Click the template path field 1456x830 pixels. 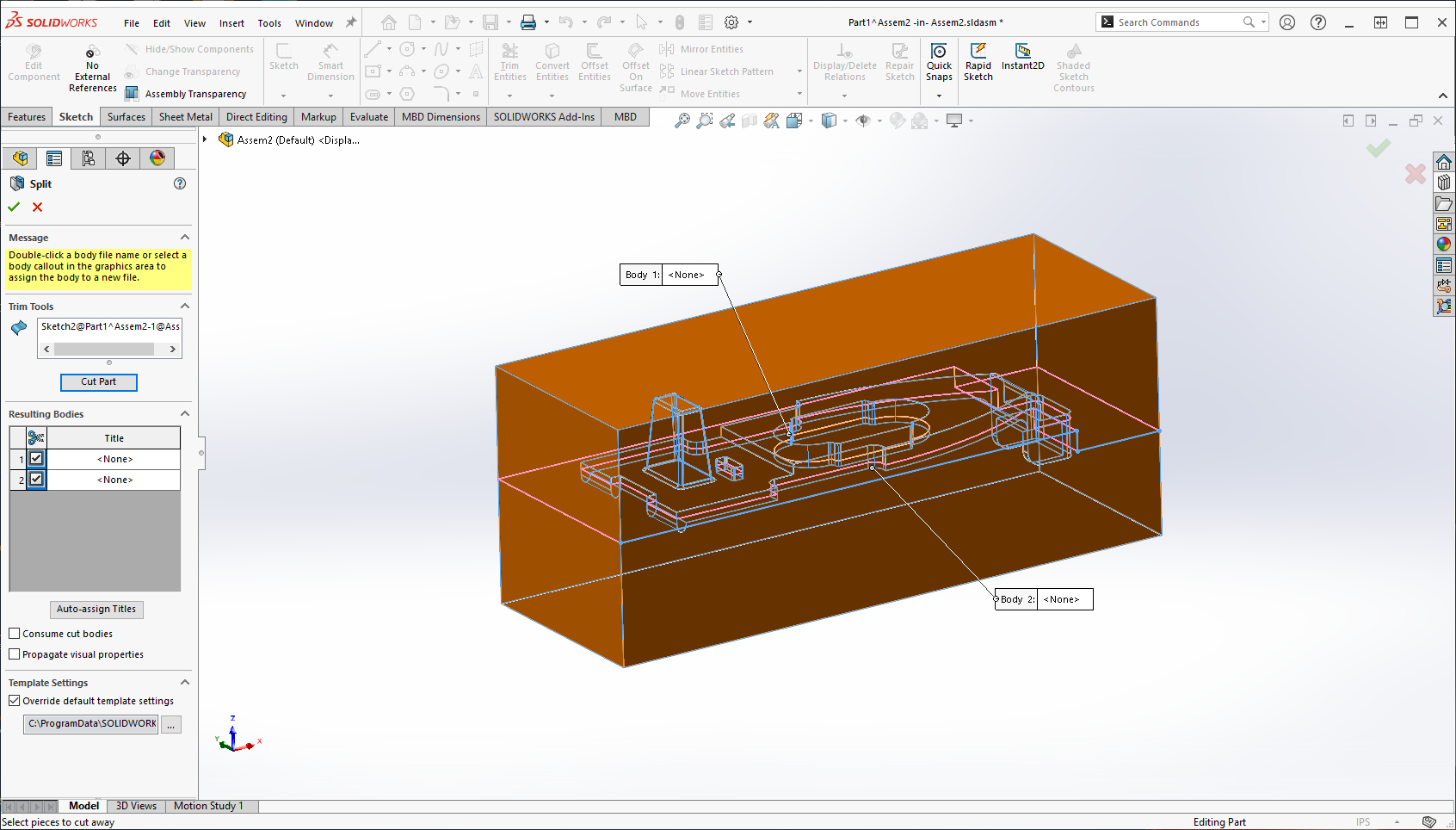pos(91,724)
